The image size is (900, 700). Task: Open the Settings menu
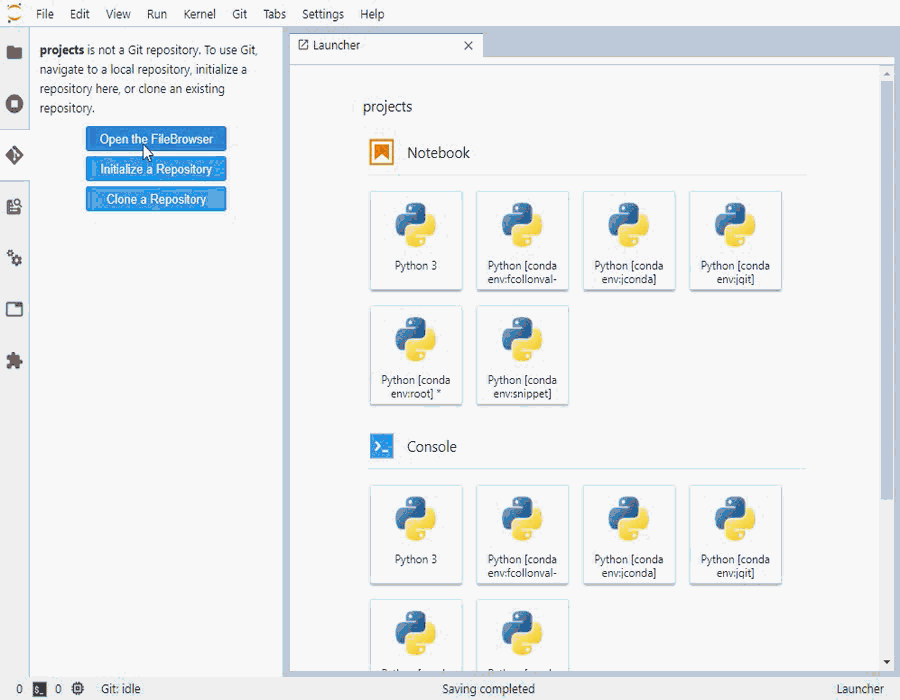pyautogui.click(x=323, y=14)
